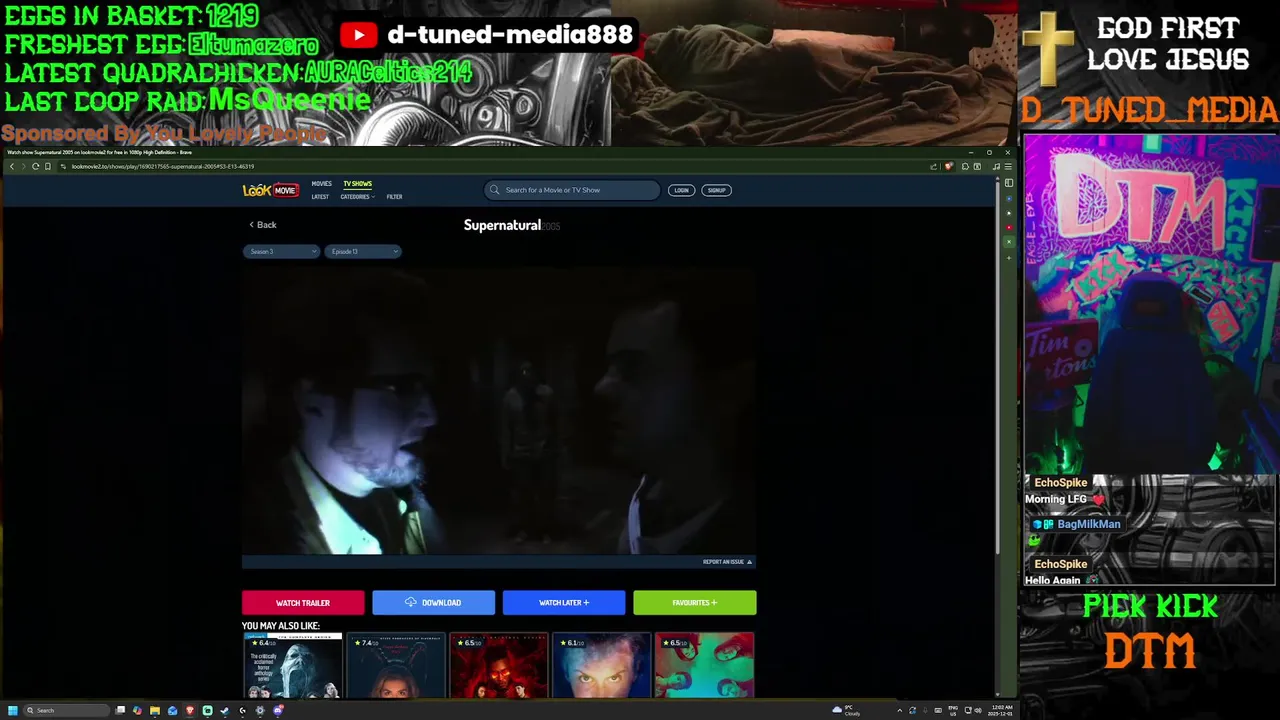Click the d-tuned-media888 channel name

510,35
